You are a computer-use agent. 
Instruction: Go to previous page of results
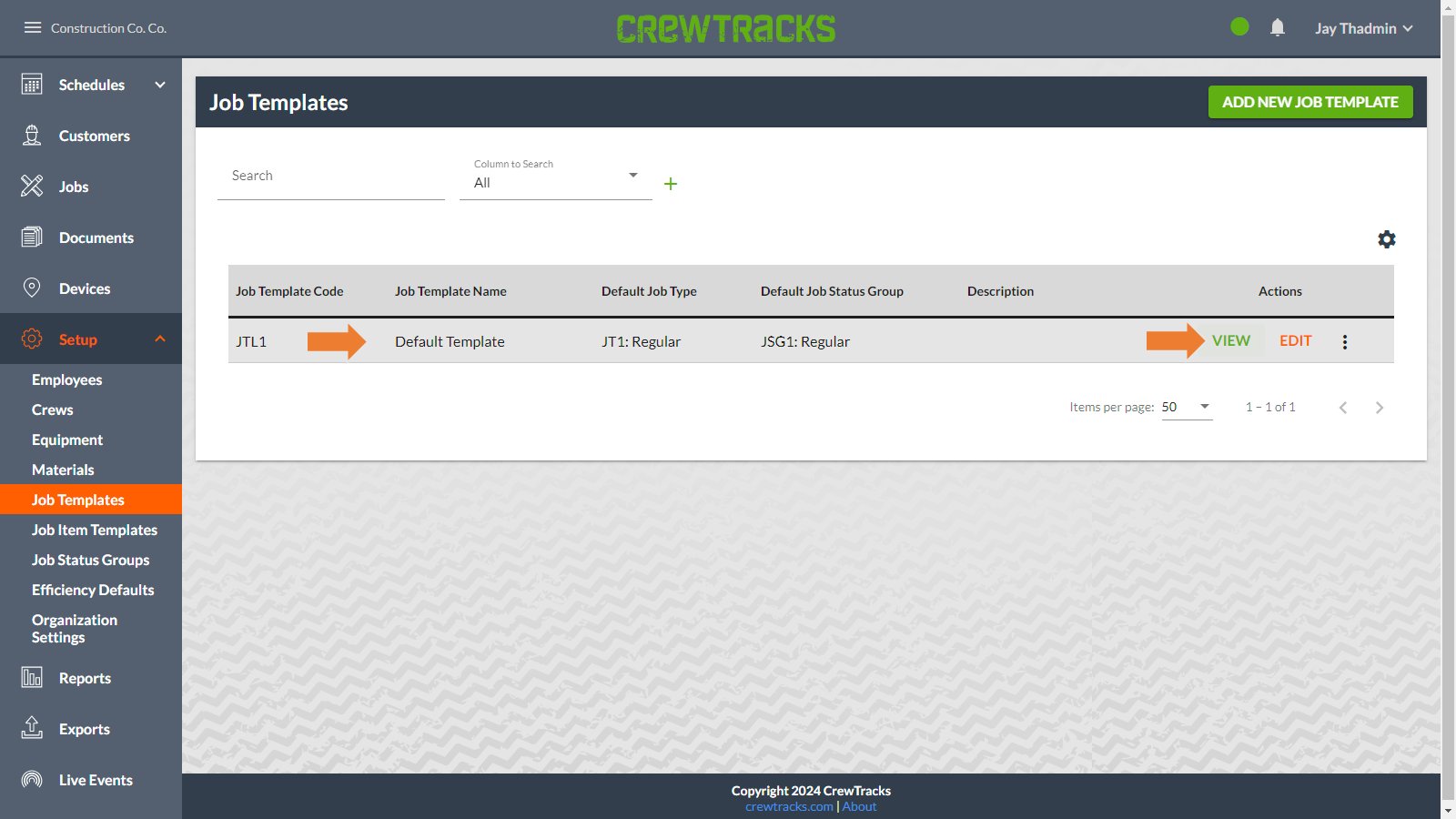coord(1343,408)
